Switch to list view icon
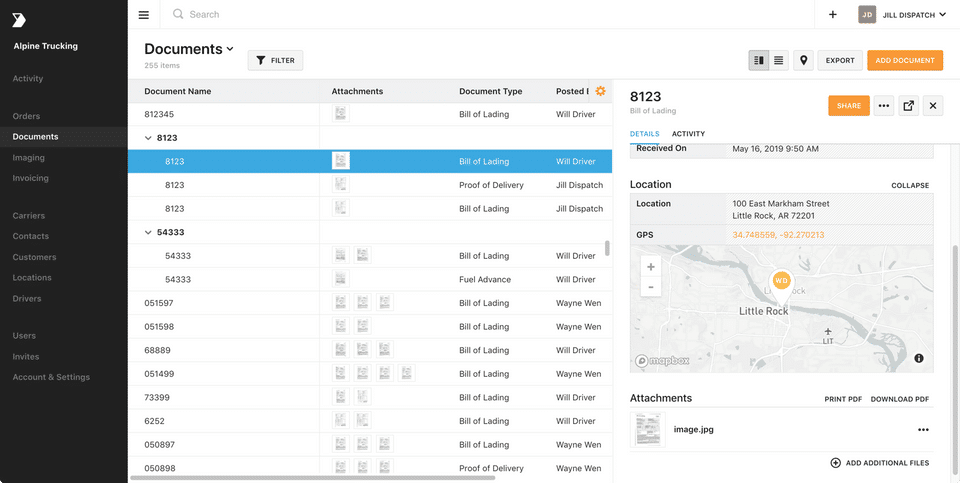Viewport: 960px width, 483px height. pyautogui.click(x=779, y=61)
